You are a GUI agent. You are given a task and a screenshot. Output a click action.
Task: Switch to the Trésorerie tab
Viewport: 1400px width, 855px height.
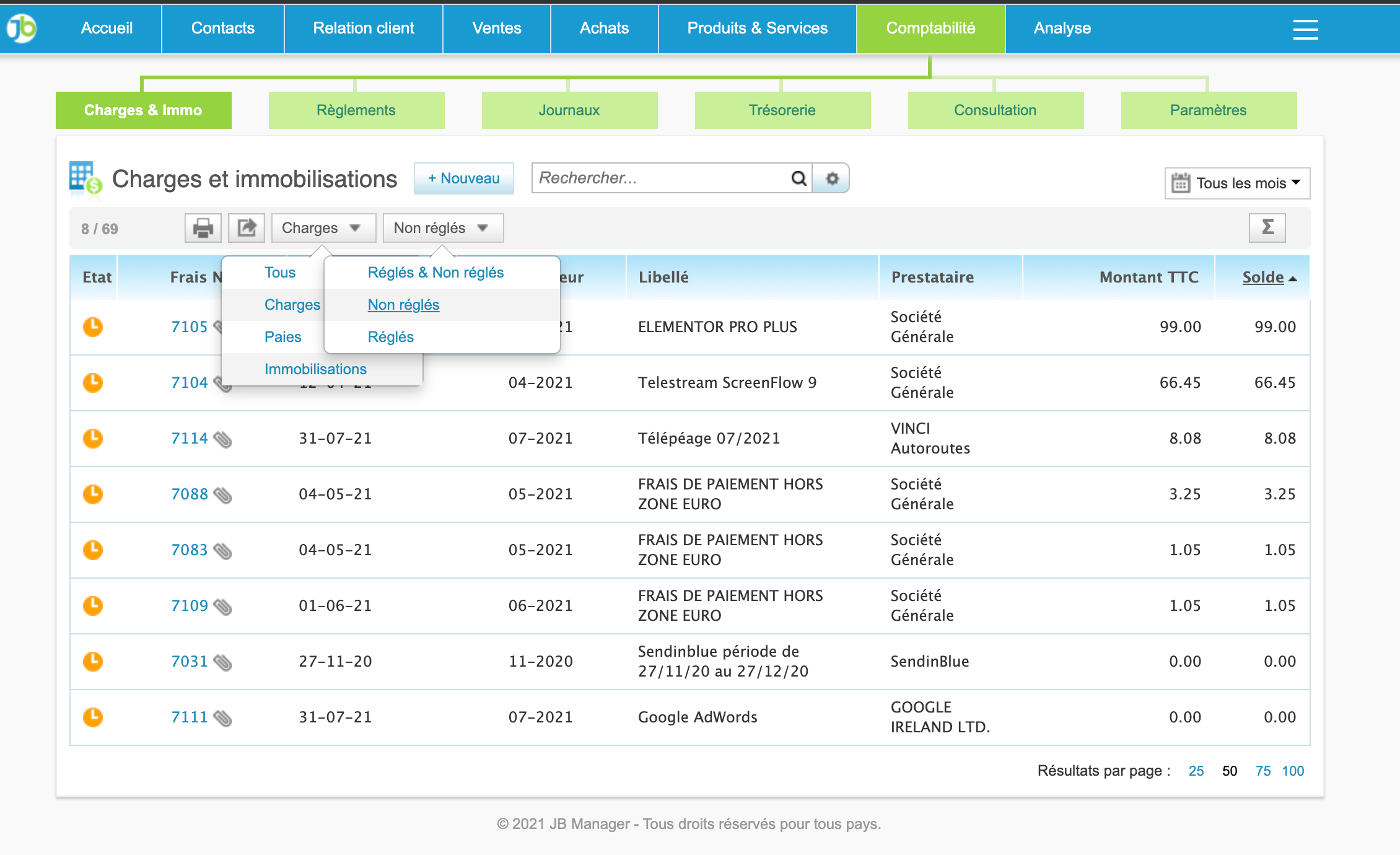782,110
